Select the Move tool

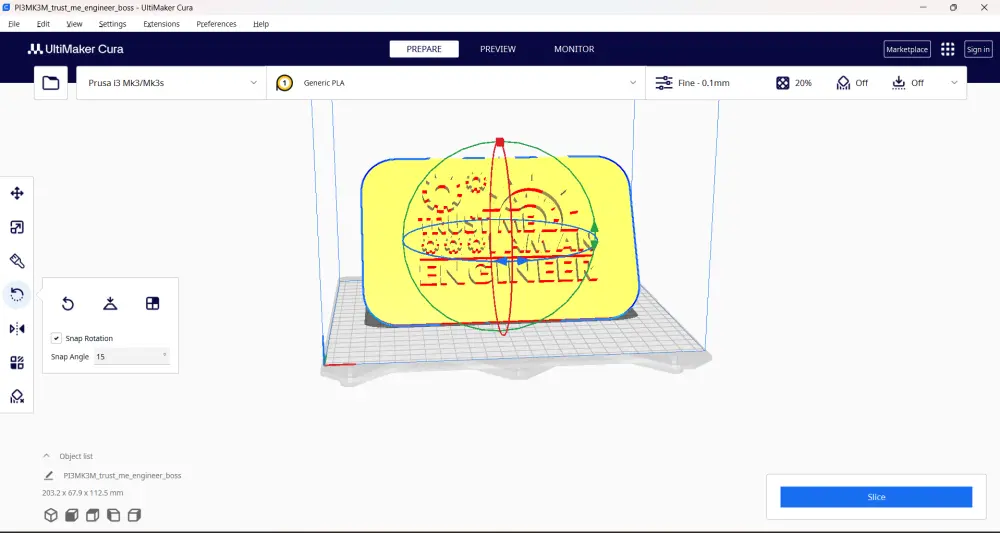pos(17,193)
